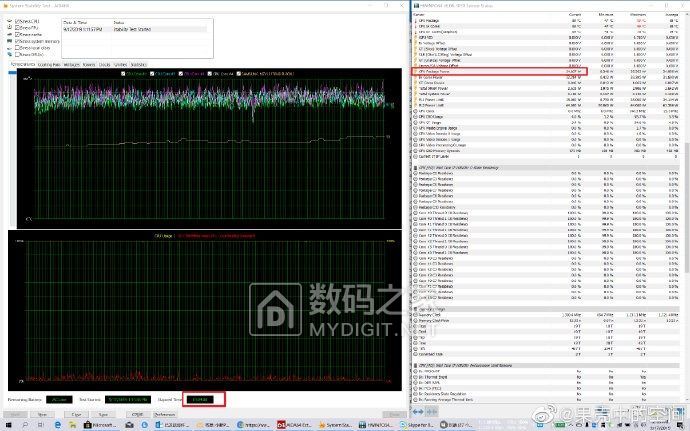The height and width of the screenshot is (431, 690).
Task: Open the Statistics tab
Action: coord(140,64)
